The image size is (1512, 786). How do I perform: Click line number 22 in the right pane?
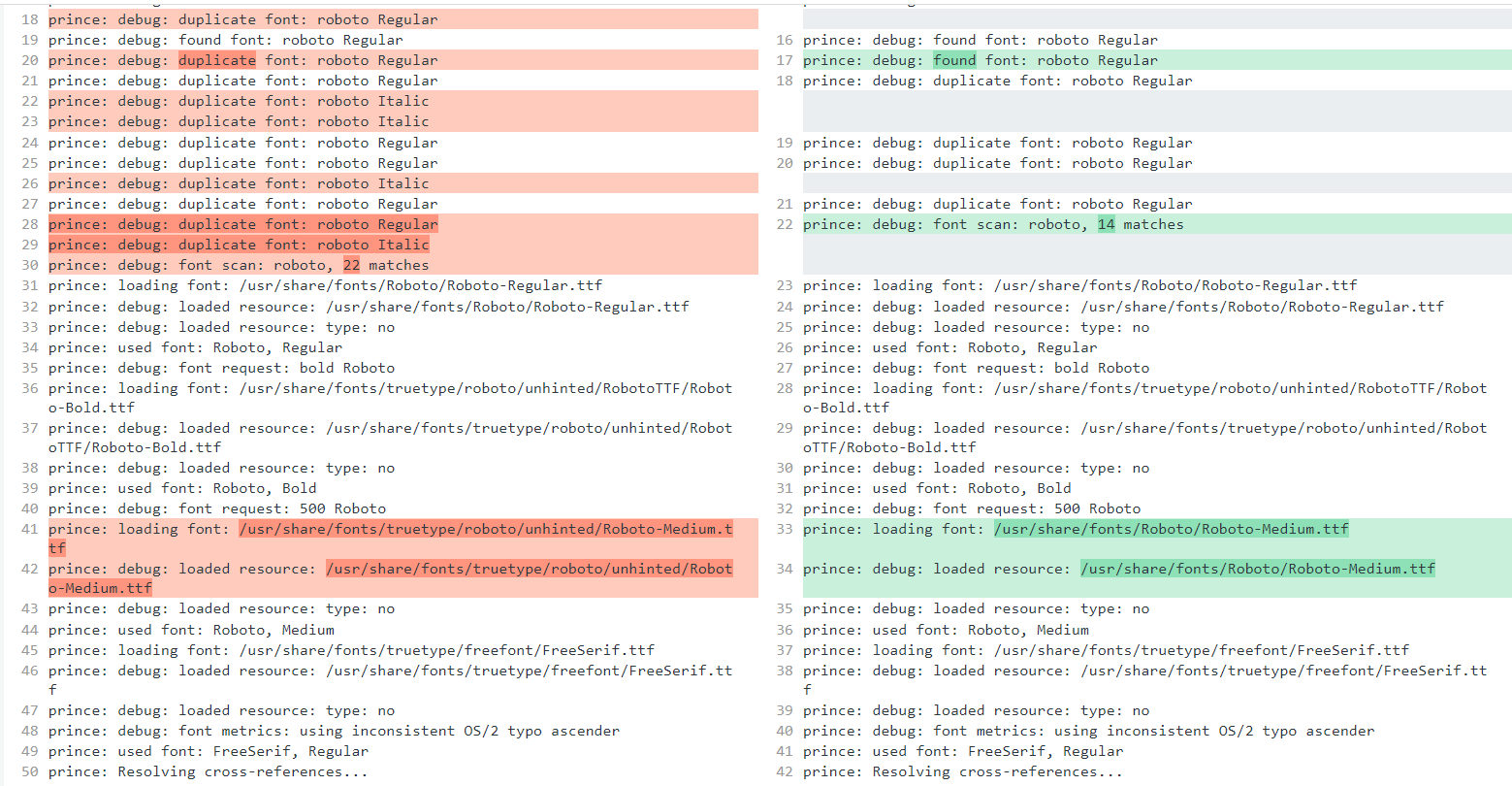[784, 224]
